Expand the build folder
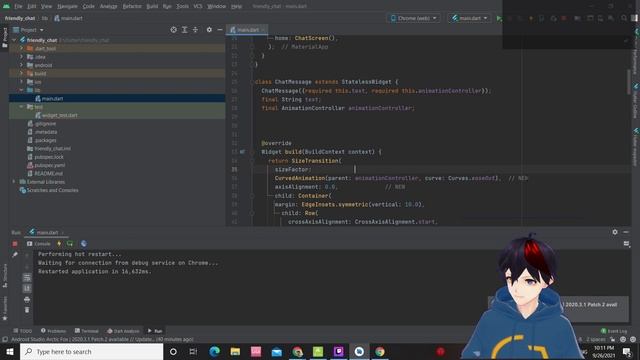 click(x=22, y=73)
